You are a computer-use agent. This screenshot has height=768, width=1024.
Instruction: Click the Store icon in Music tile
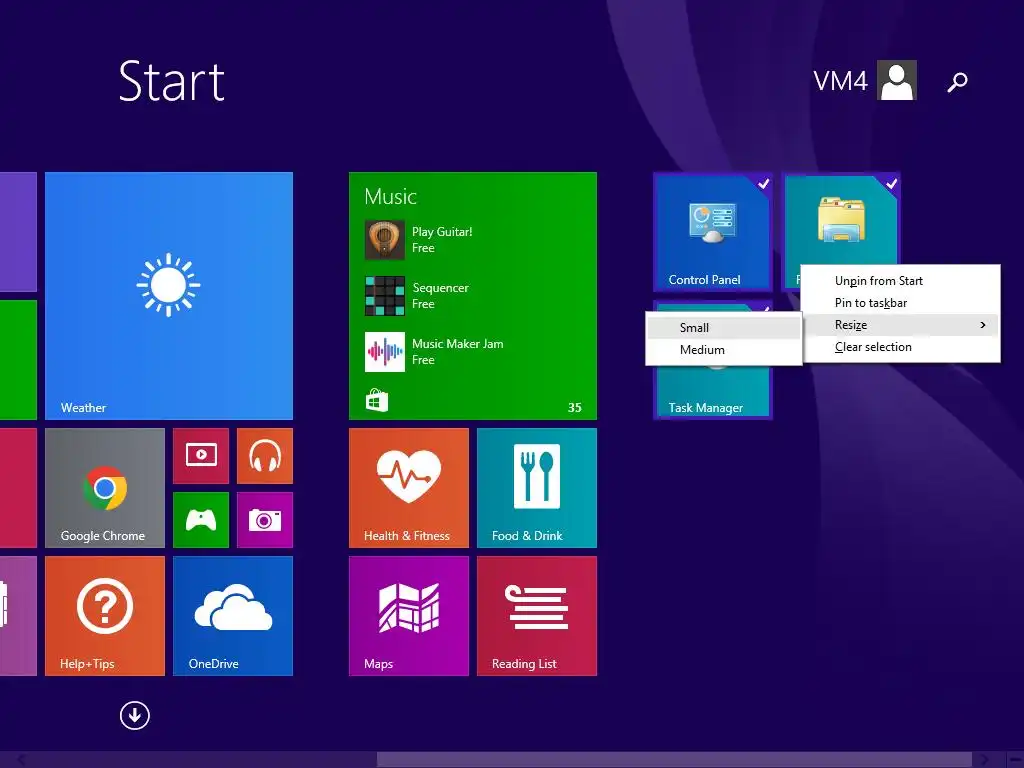click(x=377, y=400)
